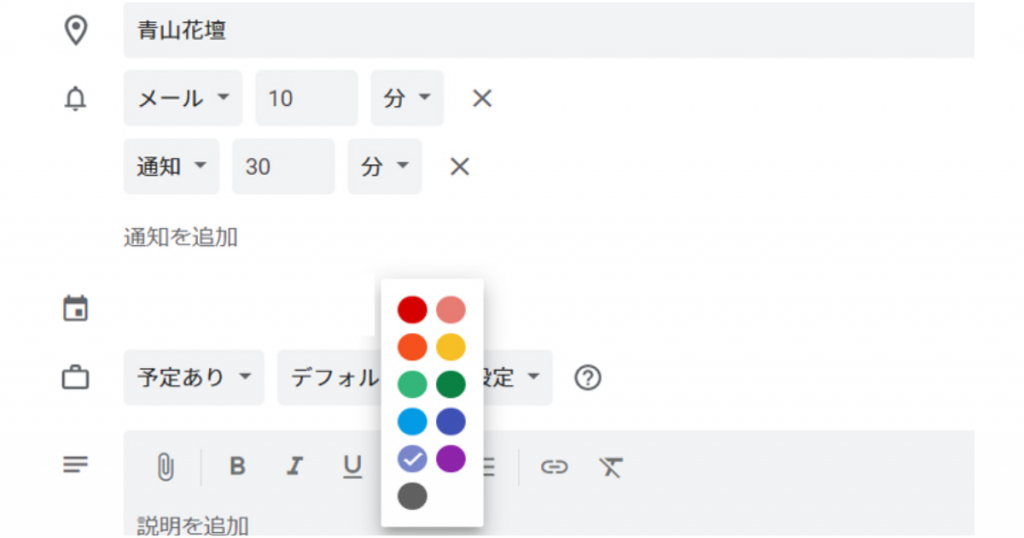Select the red color swatch
Viewport: 1024px width, 538px height.
pyautogui.click(x=412, y=309)
